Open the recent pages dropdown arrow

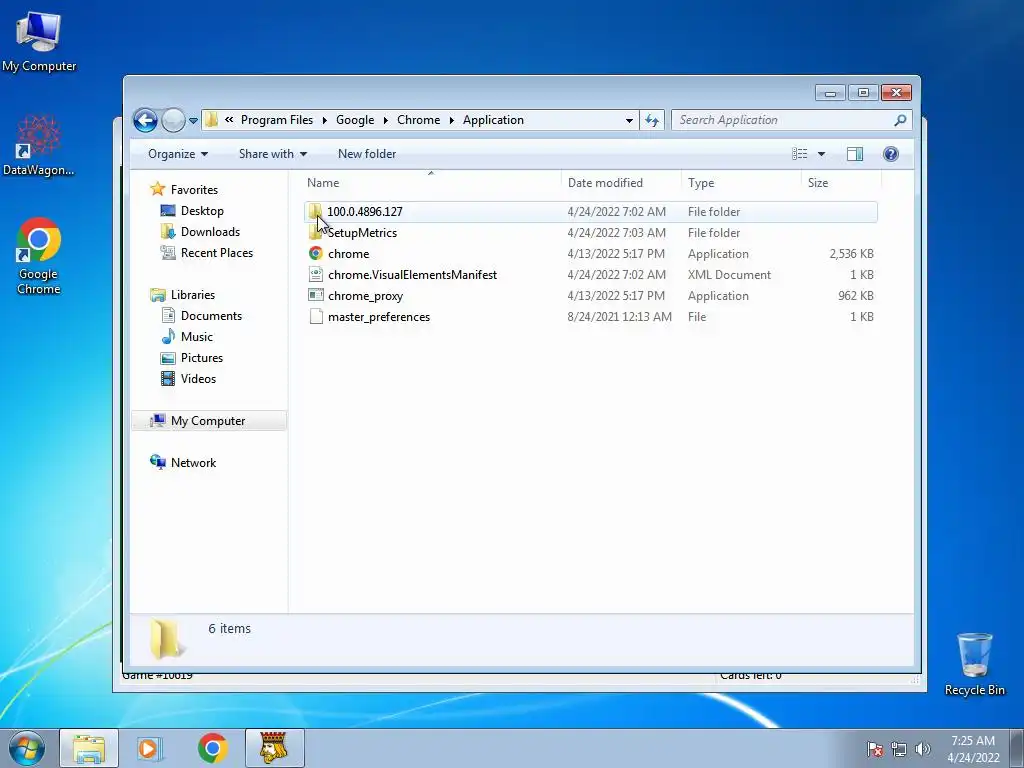[193, 121]
